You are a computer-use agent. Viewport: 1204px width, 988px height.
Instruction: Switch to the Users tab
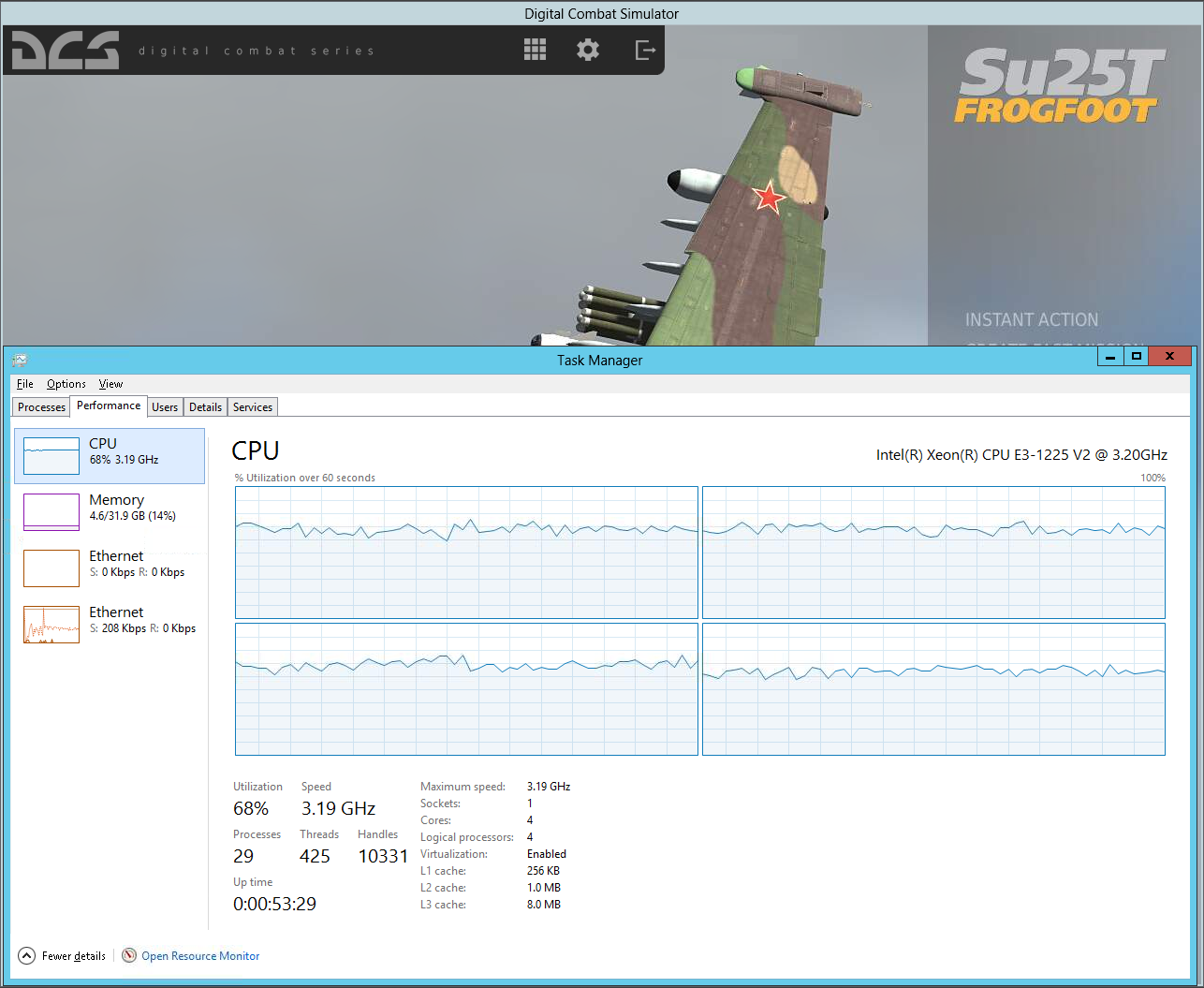(x=165, y=407)
